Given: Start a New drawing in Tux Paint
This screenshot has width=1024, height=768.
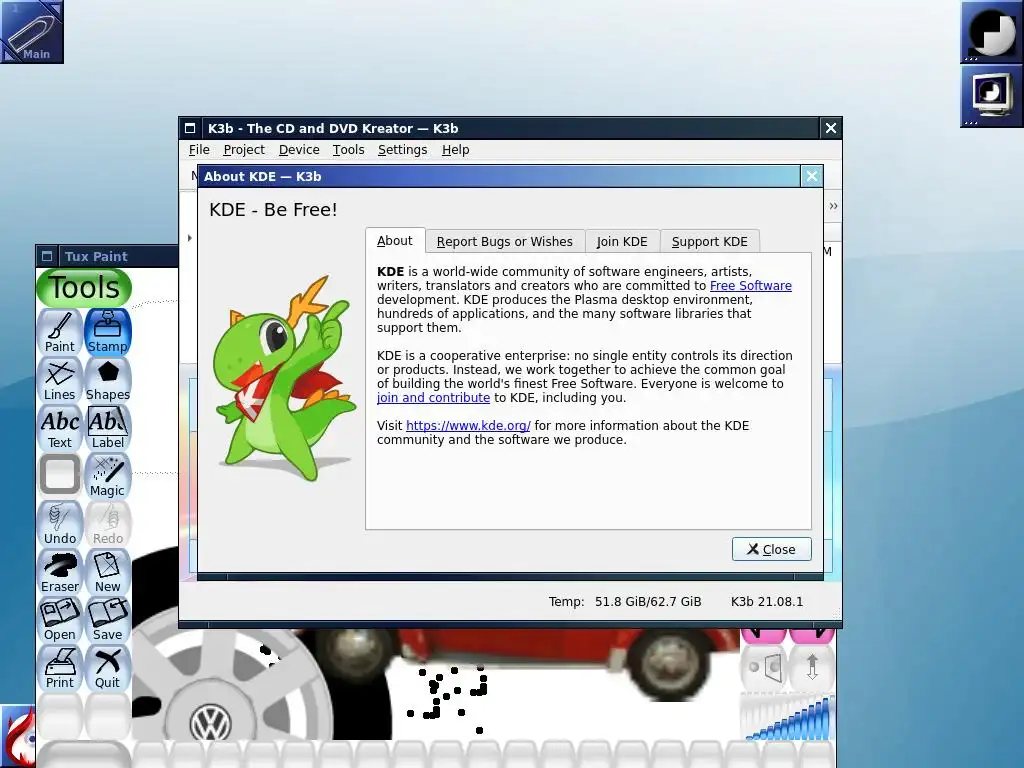Looking at the screenshot, I should 108,572.
